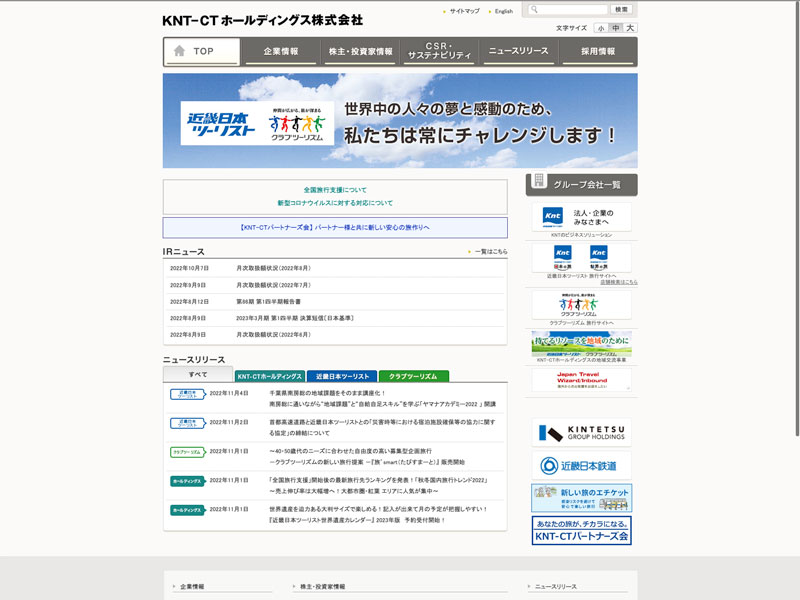Click the Knt 法人・企業のみなさまへ banner
This screenshot has height=600, width=800.
[581, 217]
